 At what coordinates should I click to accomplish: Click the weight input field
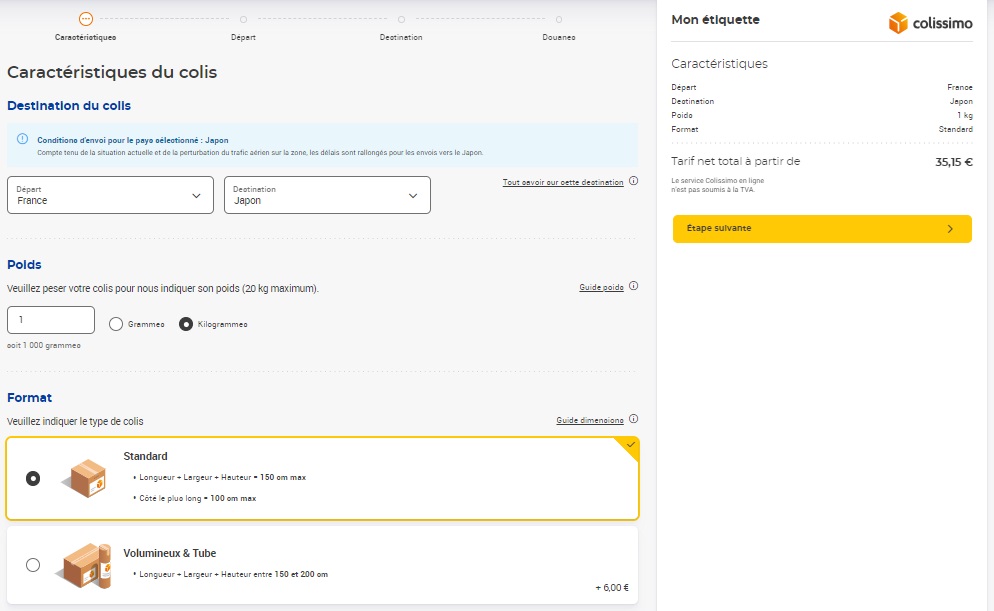[51, 320]
